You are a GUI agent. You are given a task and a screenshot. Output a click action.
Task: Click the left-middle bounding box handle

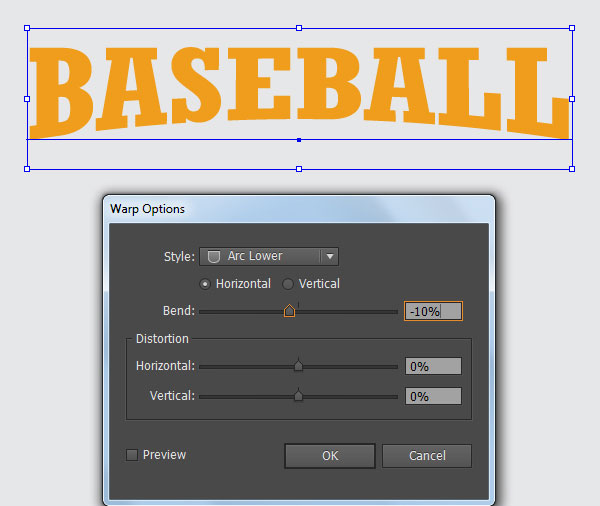click(x=27, y=99)
